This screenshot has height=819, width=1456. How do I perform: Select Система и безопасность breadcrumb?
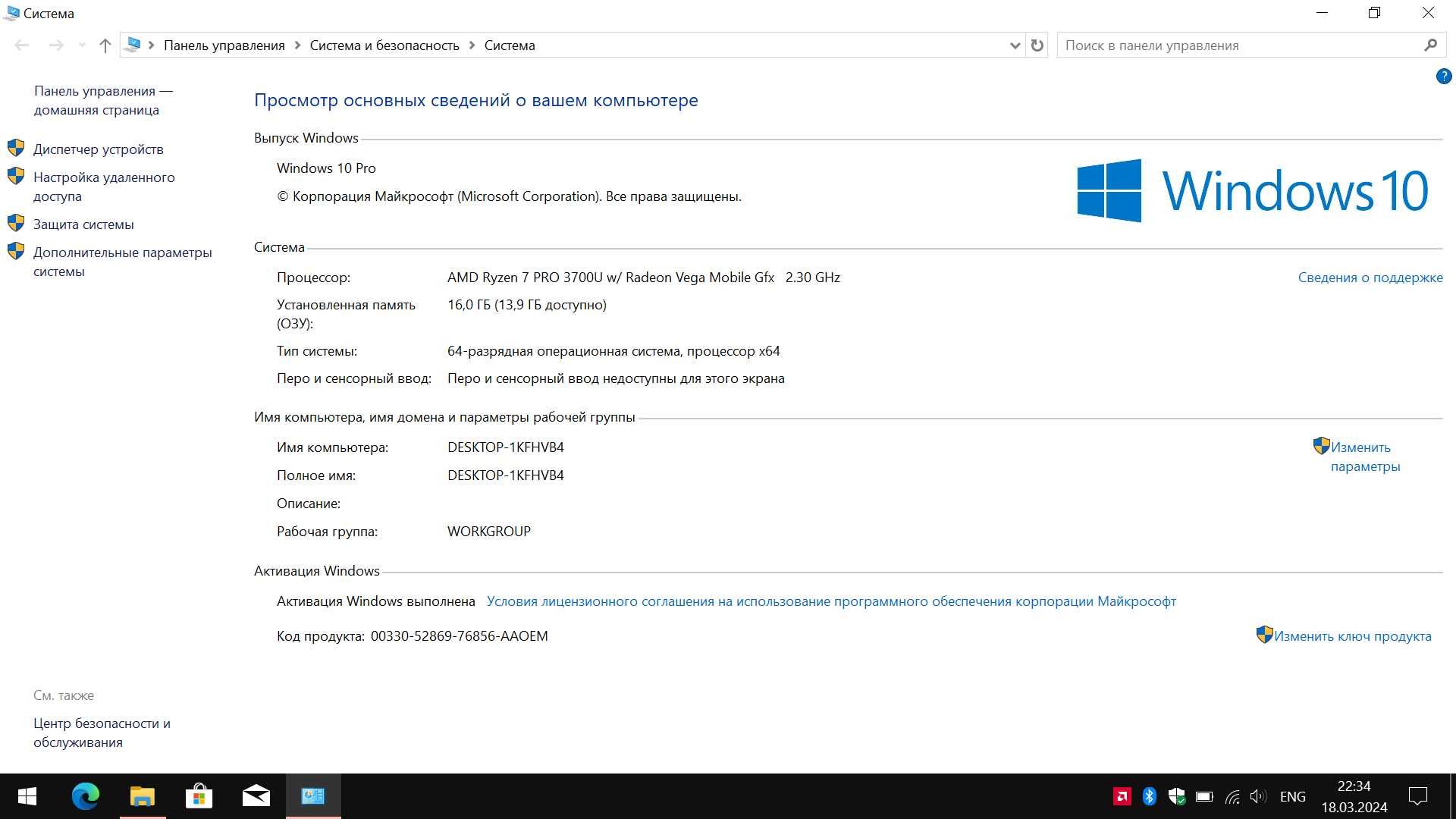coord(384,45)
